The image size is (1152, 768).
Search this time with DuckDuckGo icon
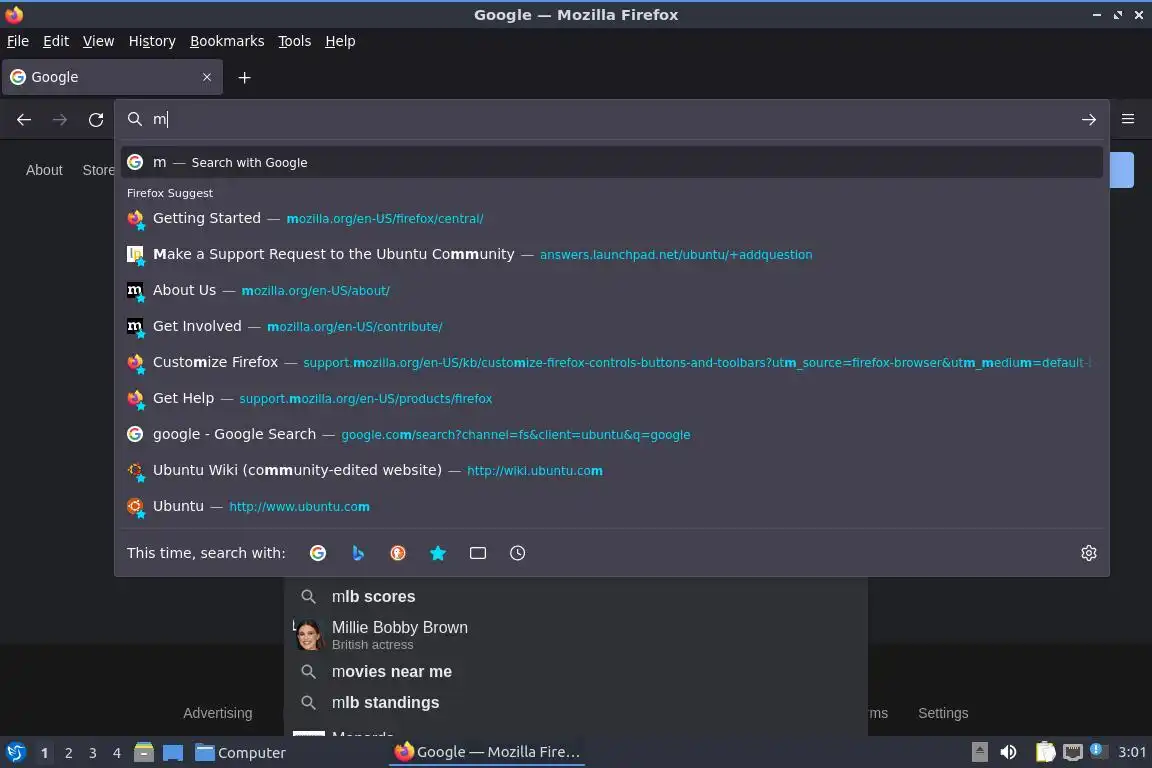coord(397,553)
